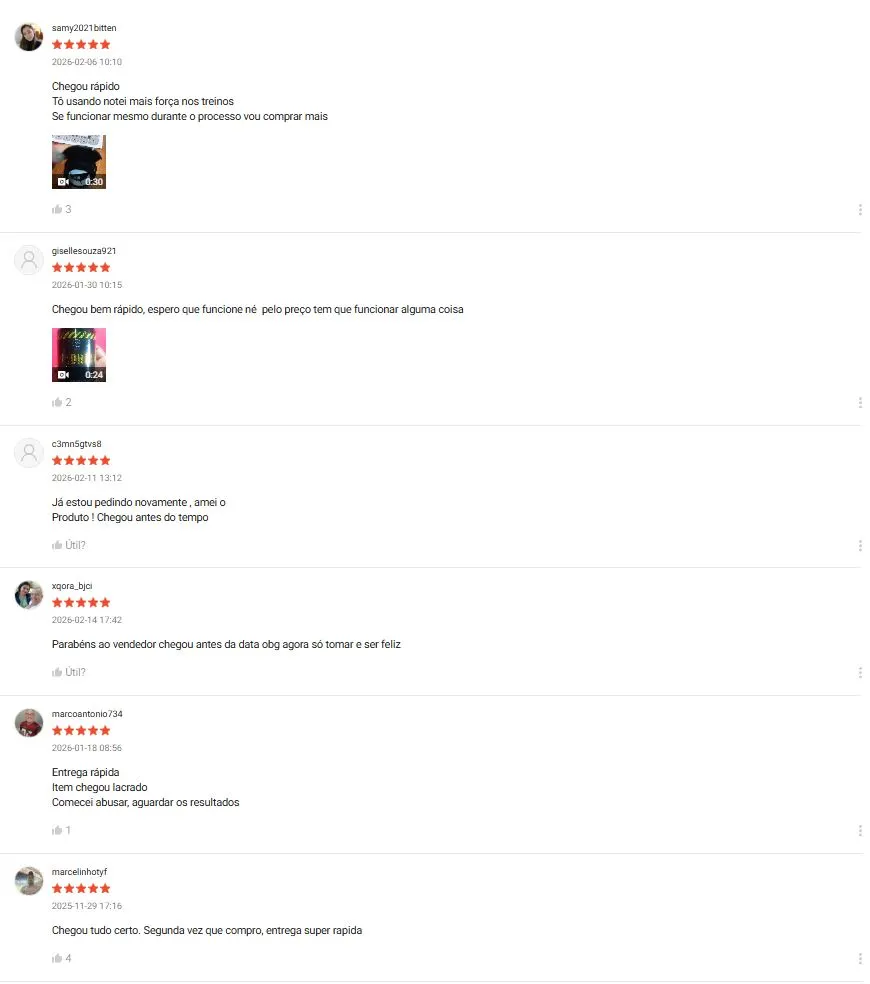
Task: Play gisellesouza921's 0:24 review video
Action: pos(78,355)
